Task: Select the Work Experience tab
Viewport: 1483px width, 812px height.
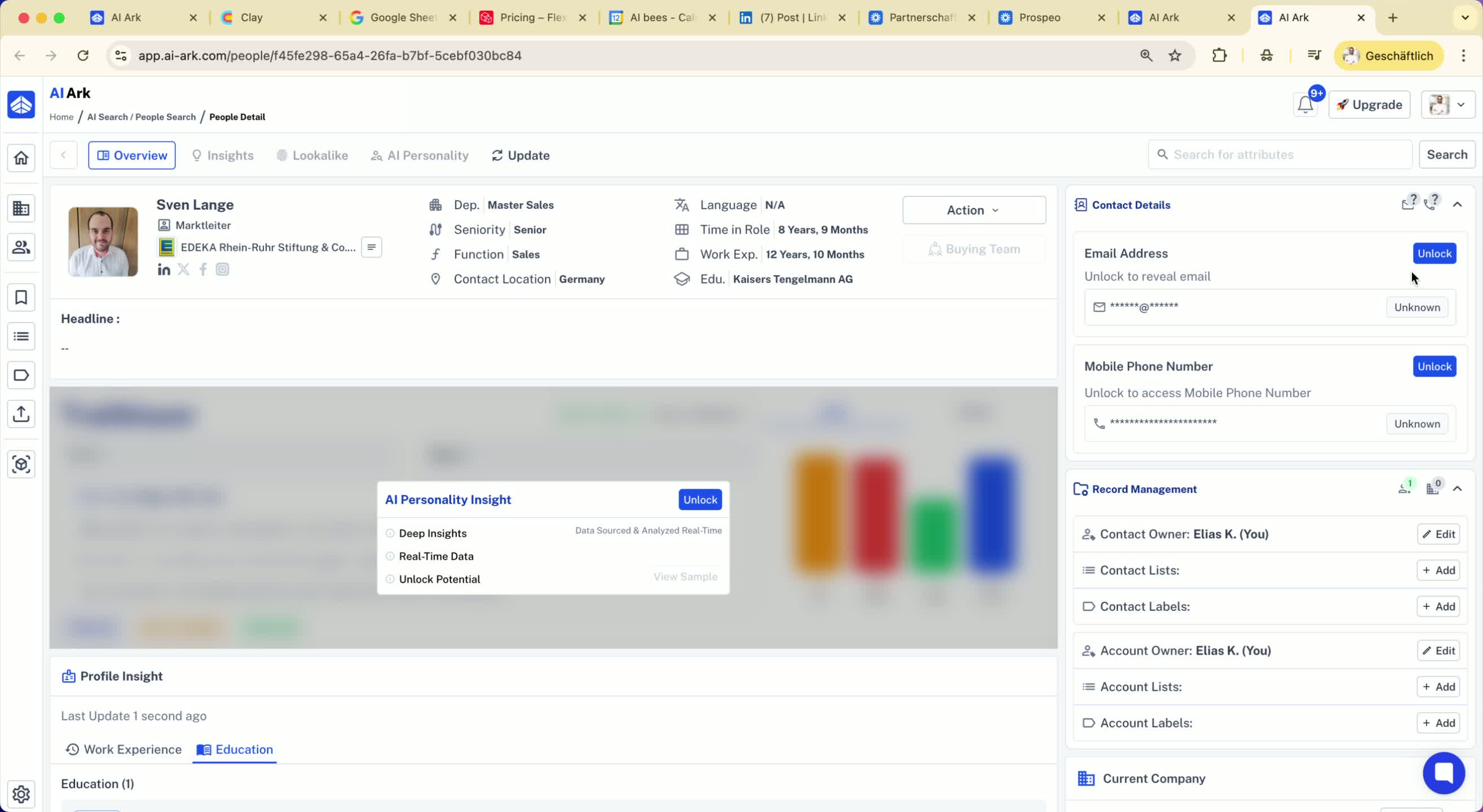Action: [123, 749]
